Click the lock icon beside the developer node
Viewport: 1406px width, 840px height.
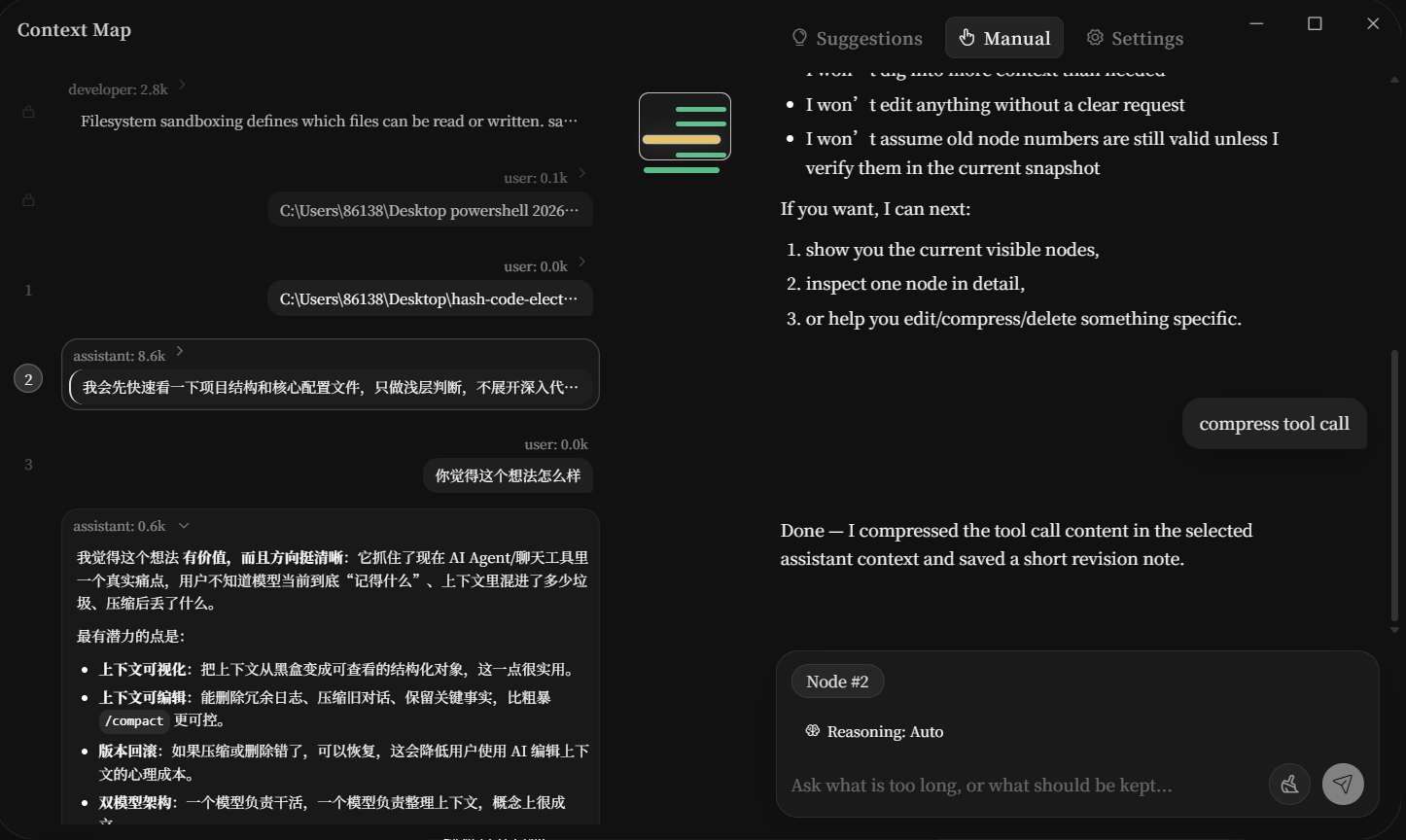pos(28,112)
